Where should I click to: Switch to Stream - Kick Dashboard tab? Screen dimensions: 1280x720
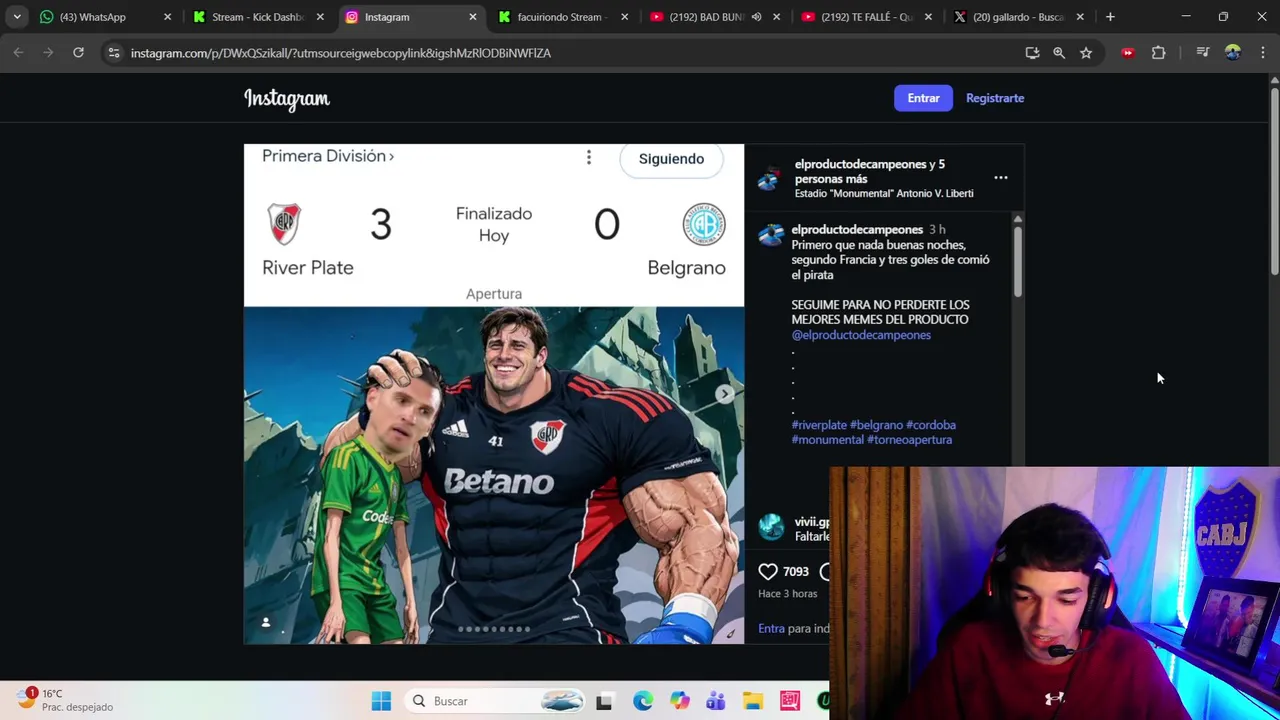click(258, 17)
